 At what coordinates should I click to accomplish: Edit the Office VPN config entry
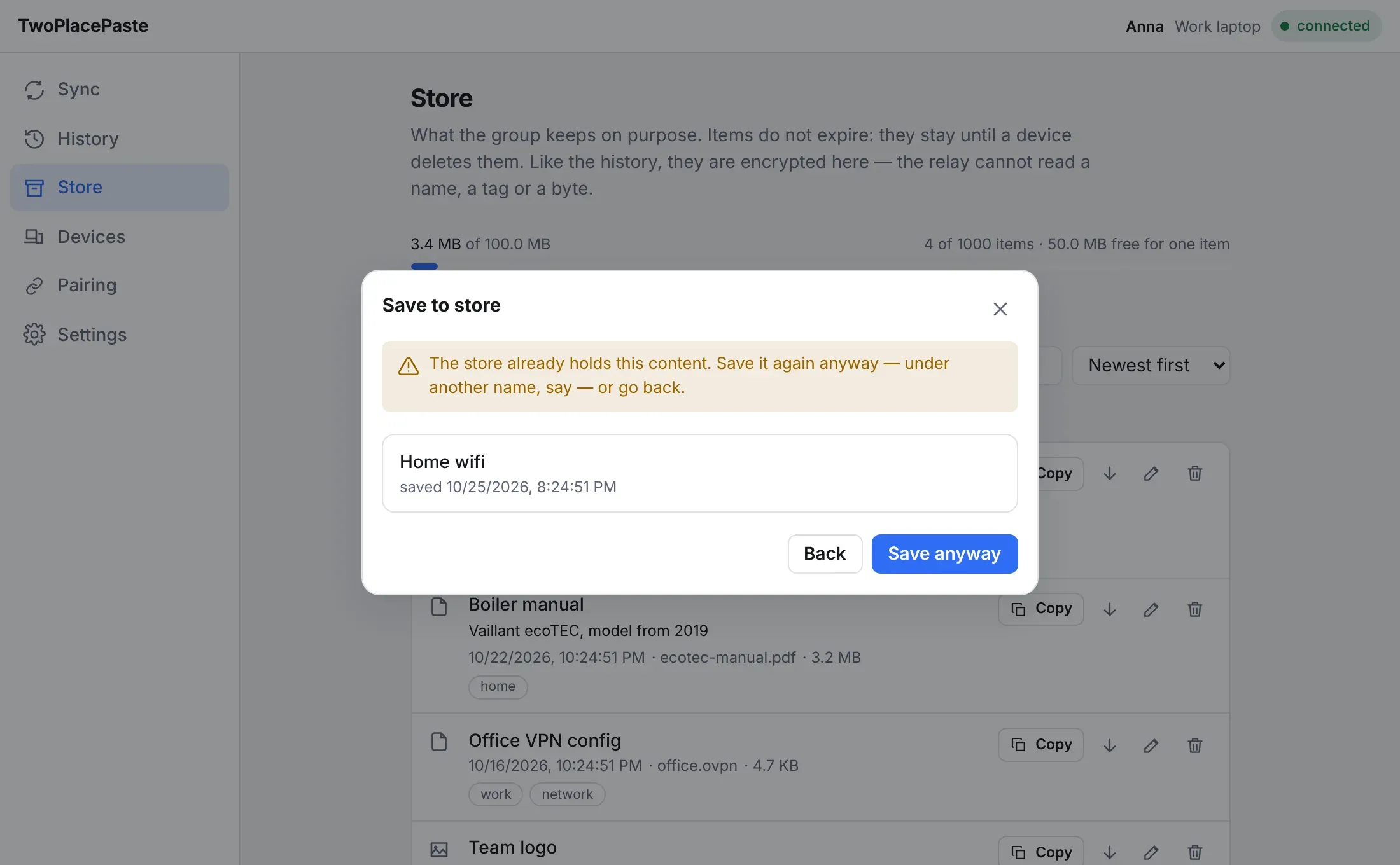coord(1151,745)
